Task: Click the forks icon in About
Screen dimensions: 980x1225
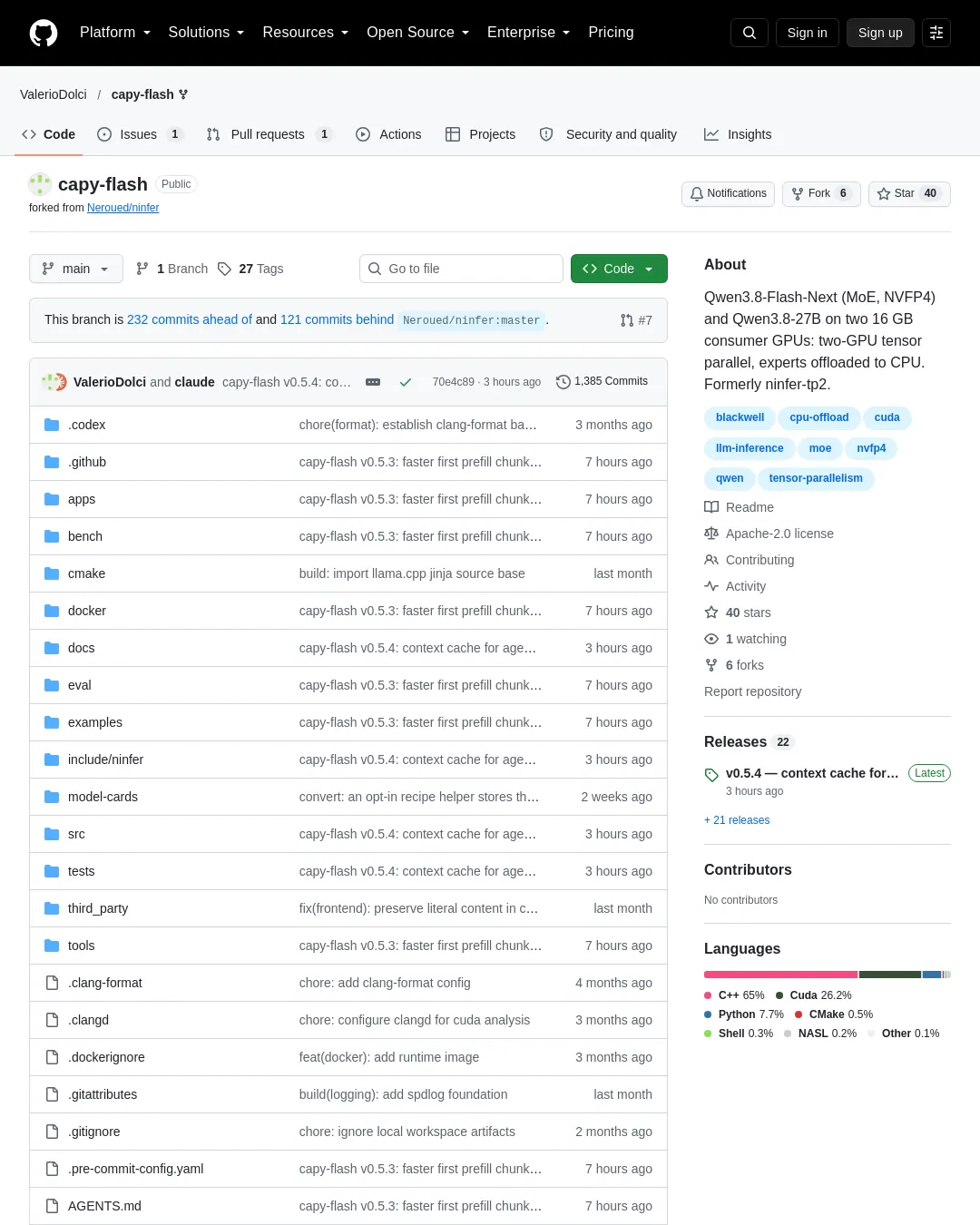Action: coord(711,665)
